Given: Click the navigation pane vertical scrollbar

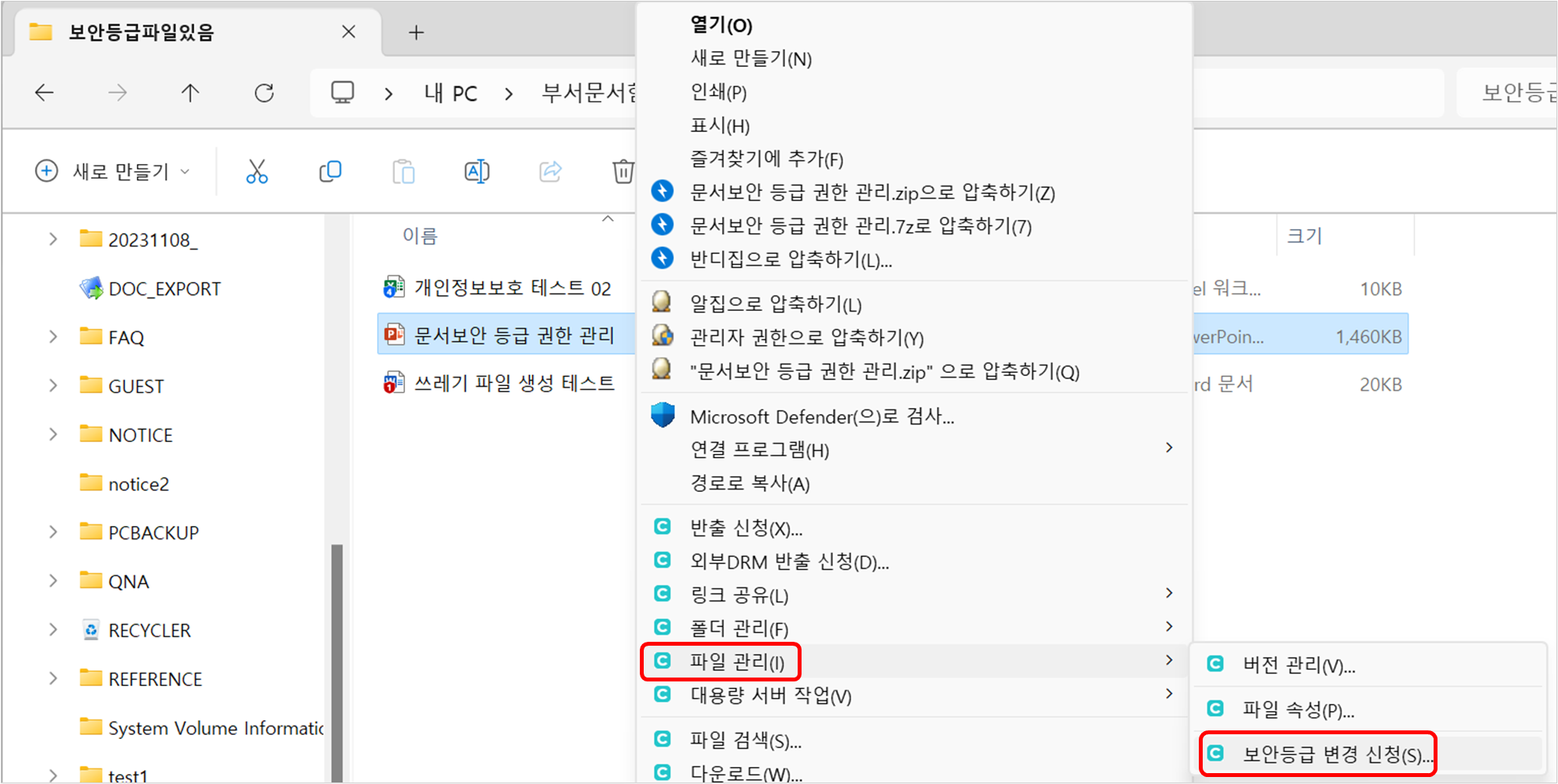Looking at the screenshot, I should (337, 660).
